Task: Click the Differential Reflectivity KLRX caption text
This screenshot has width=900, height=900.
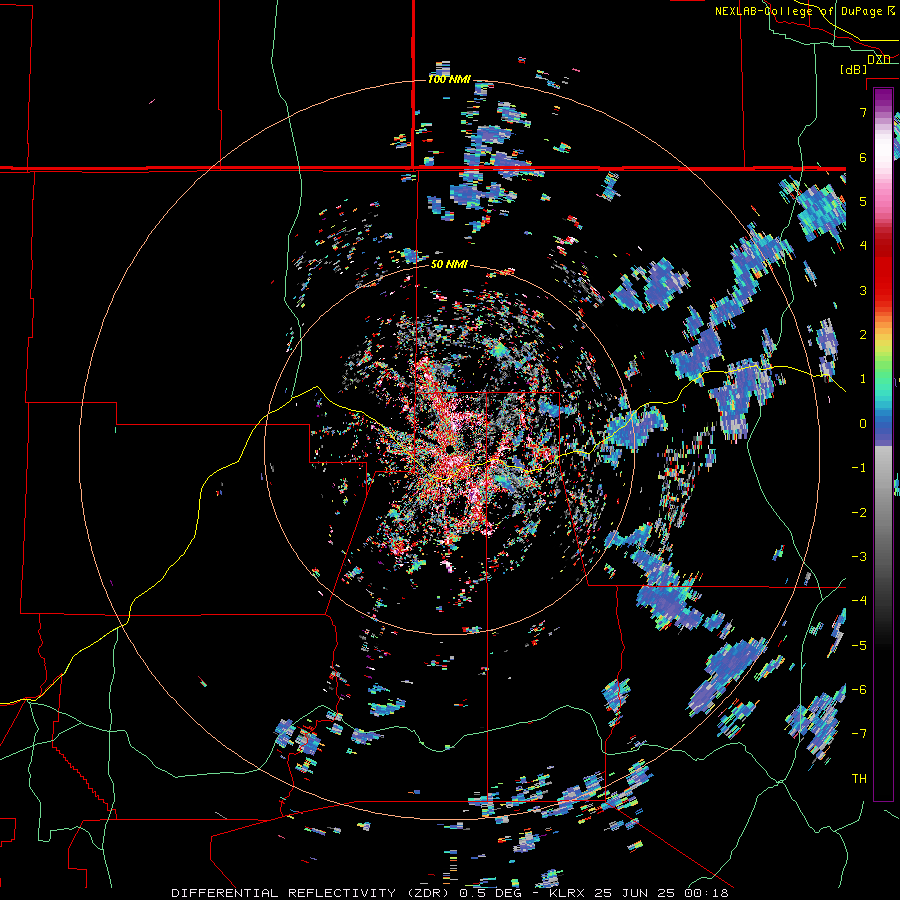Action: point(450,893)
